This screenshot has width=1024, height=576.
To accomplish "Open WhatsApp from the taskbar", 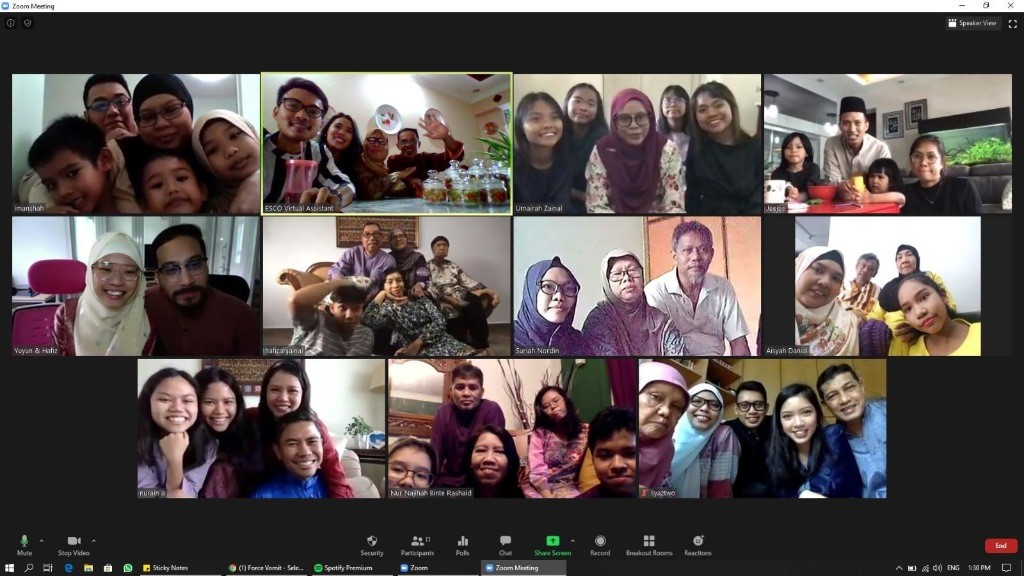I will (x=128, y=568).
